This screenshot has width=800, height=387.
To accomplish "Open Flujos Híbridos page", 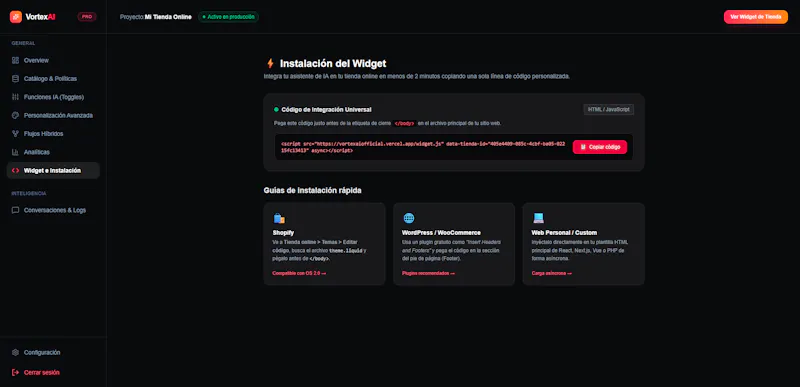I will 53,134.
